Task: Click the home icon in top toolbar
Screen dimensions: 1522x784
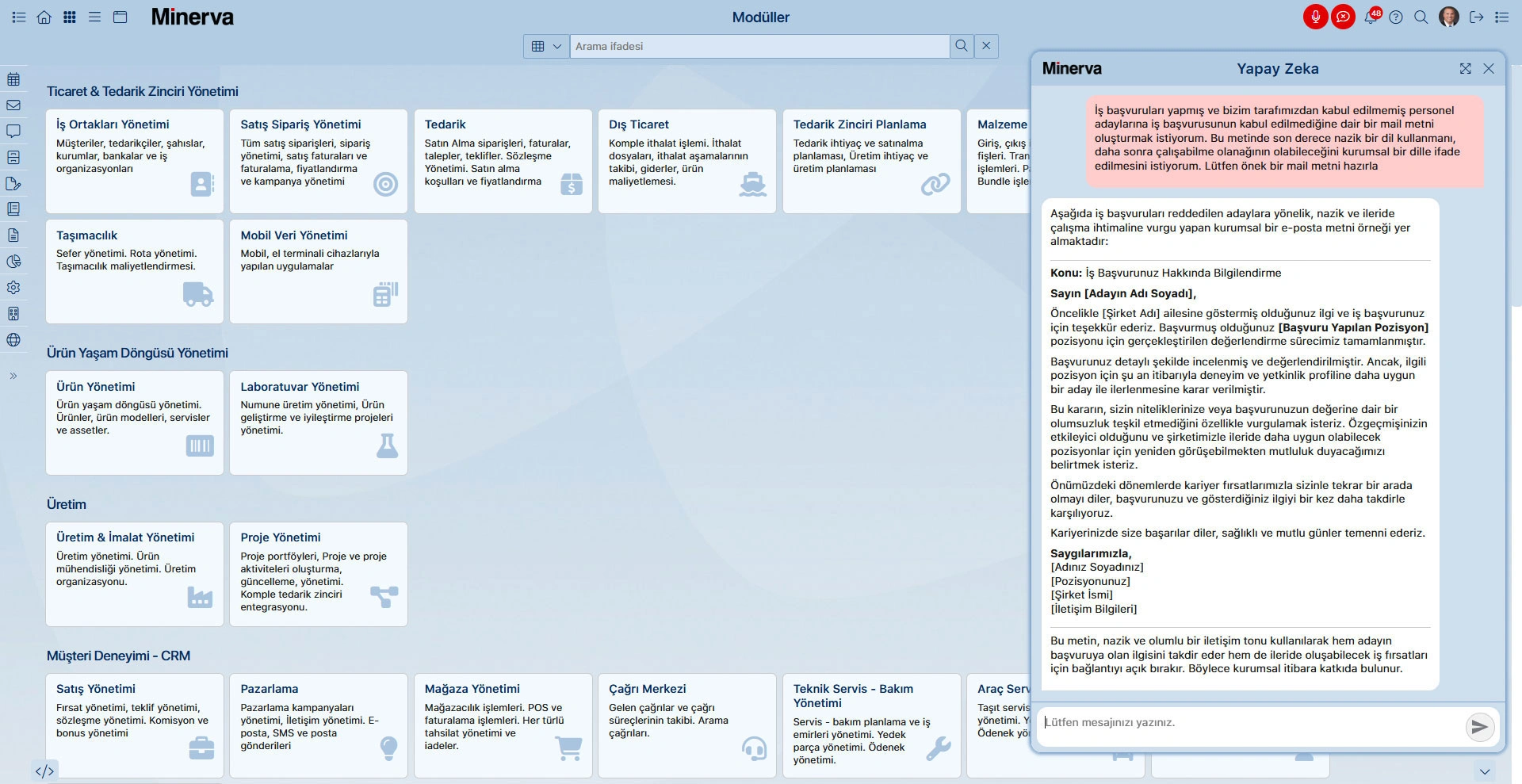Action: [x=44, y=17]
